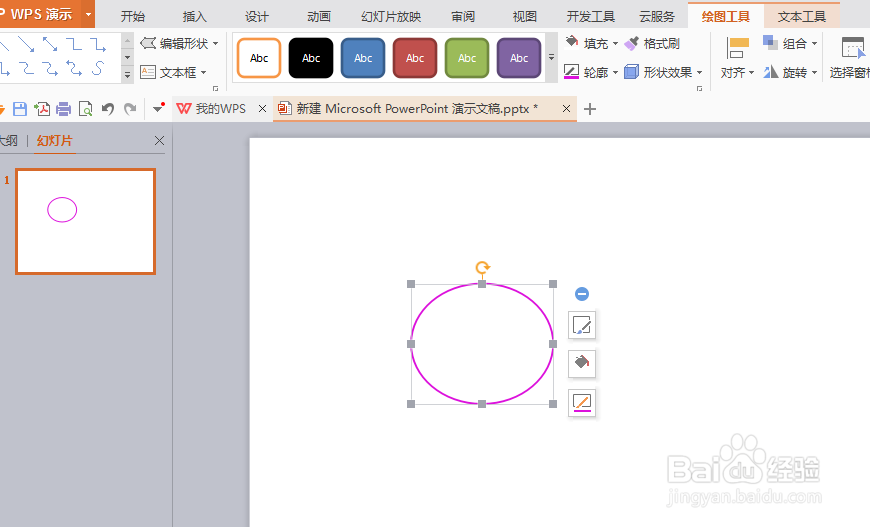The height and width of the screenshot is (527, 870).
Task: Select the curved arrow connector shape
Action: click(50, 69)
